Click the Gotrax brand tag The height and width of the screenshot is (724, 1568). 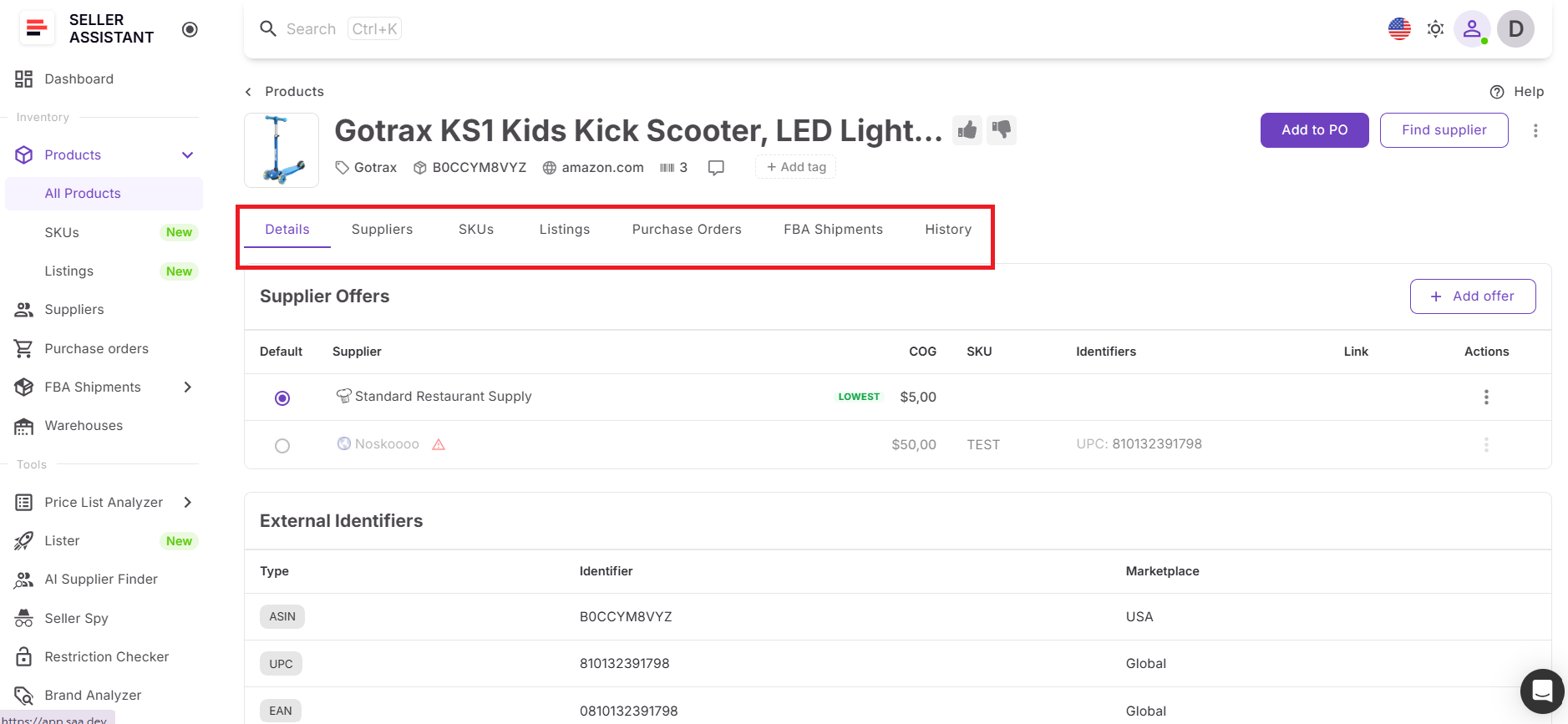tap(366, 168)
